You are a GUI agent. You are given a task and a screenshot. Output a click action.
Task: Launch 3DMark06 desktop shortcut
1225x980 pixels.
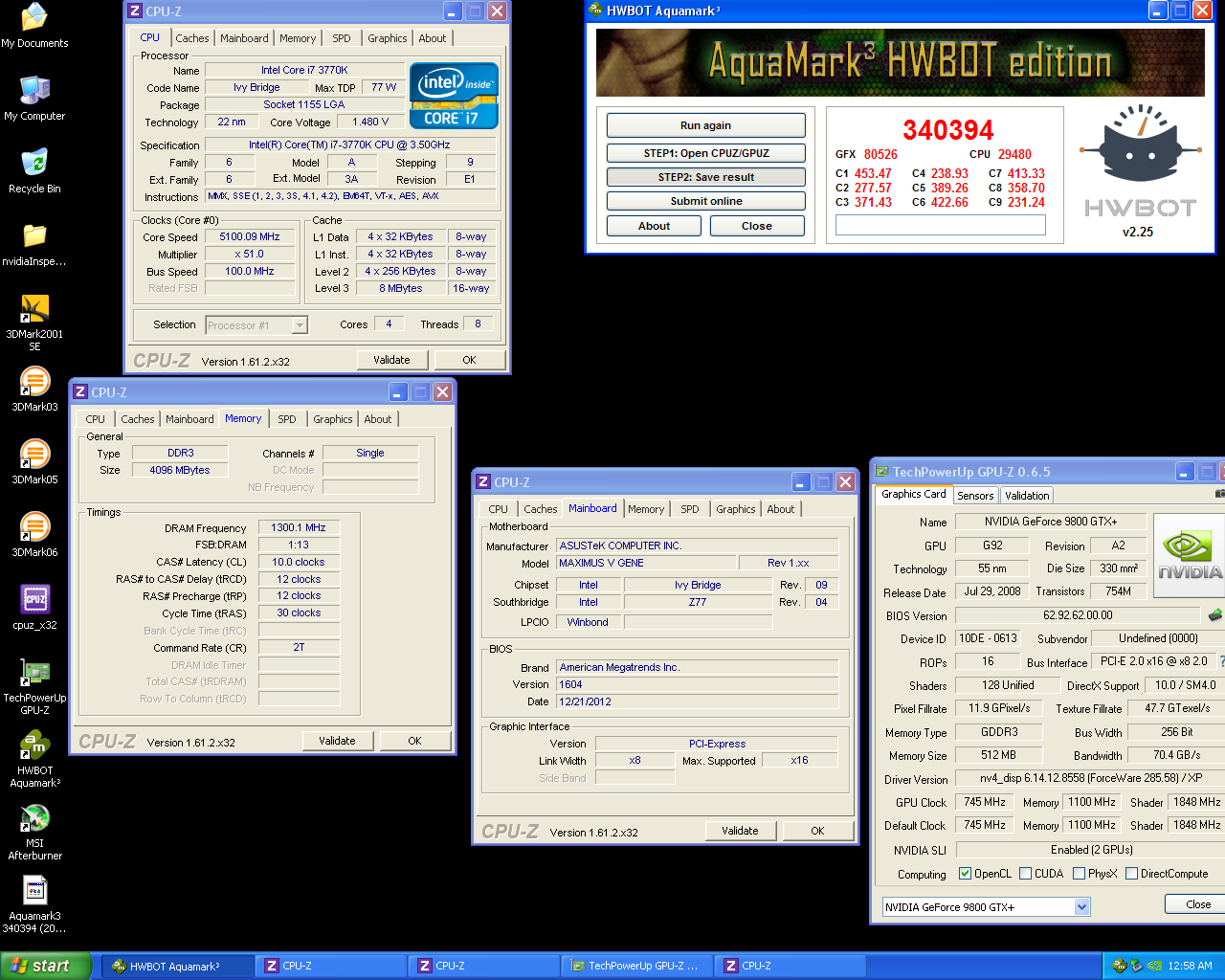click(x=34, y=535)
